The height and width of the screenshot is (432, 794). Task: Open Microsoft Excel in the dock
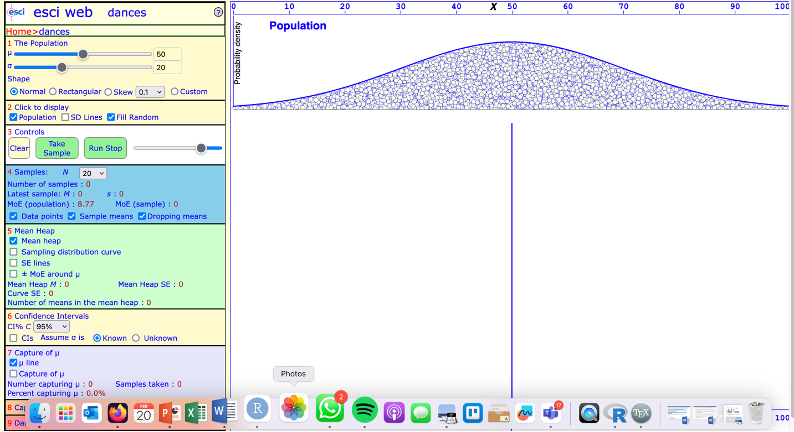pyautogui.click(x=196, y=411)
